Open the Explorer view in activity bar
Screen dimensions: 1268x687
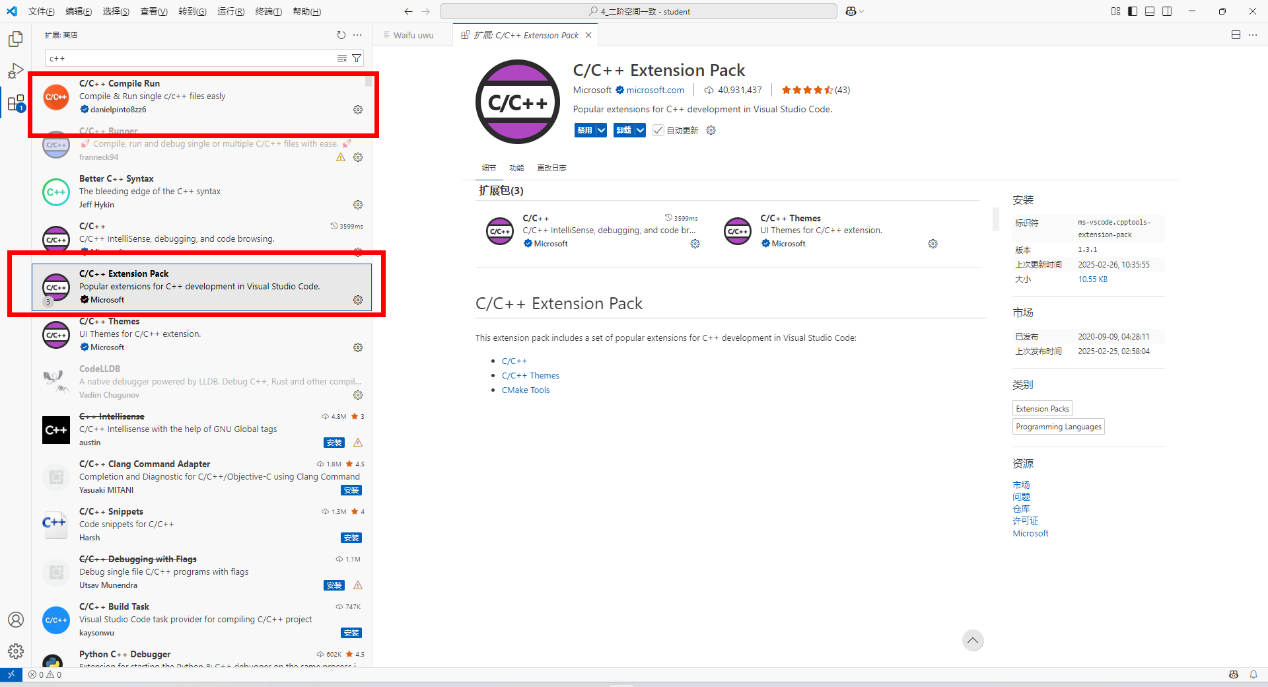(16, 40)
